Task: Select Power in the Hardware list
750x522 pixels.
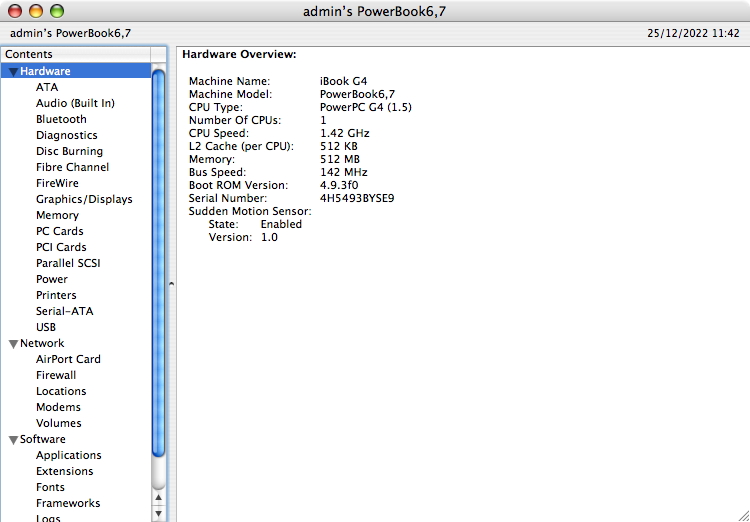Action: (52, 279)
